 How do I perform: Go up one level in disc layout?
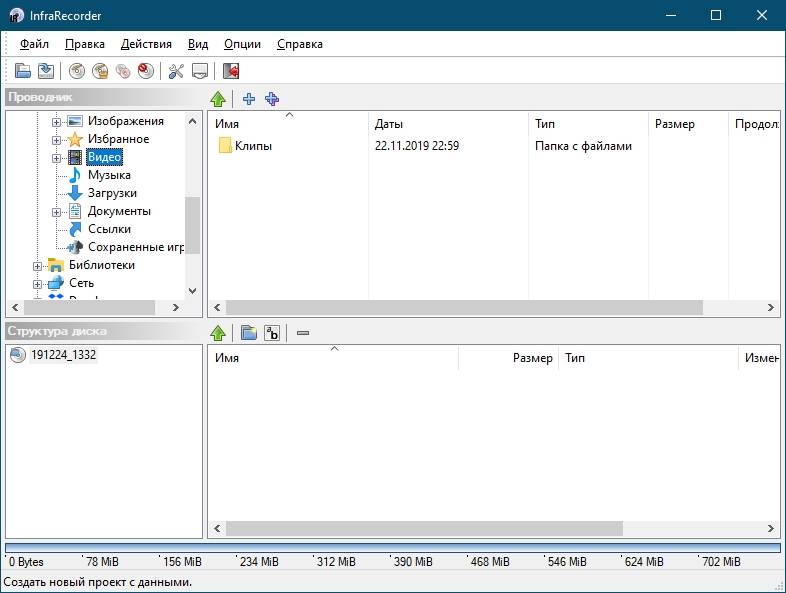[218, 332]
